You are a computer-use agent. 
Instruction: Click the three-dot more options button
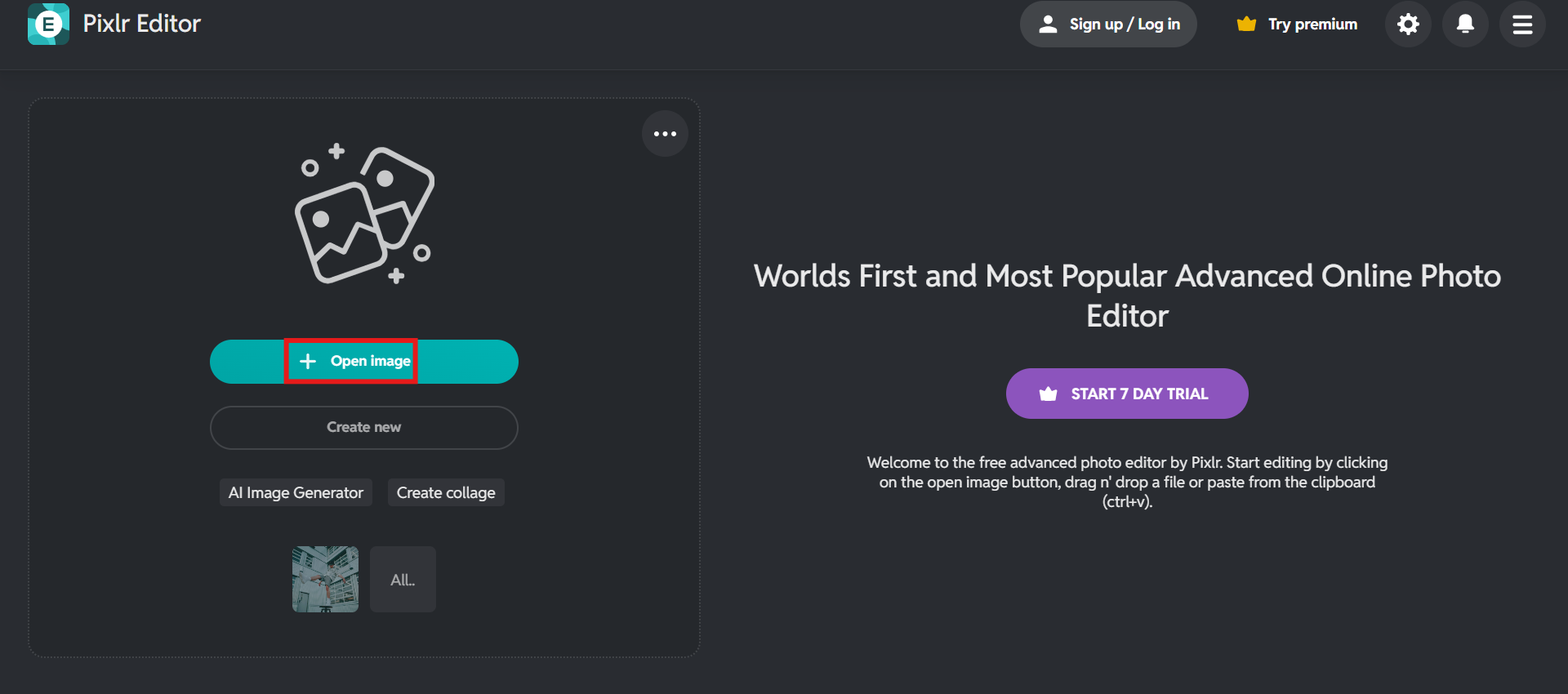coord(665,134)
